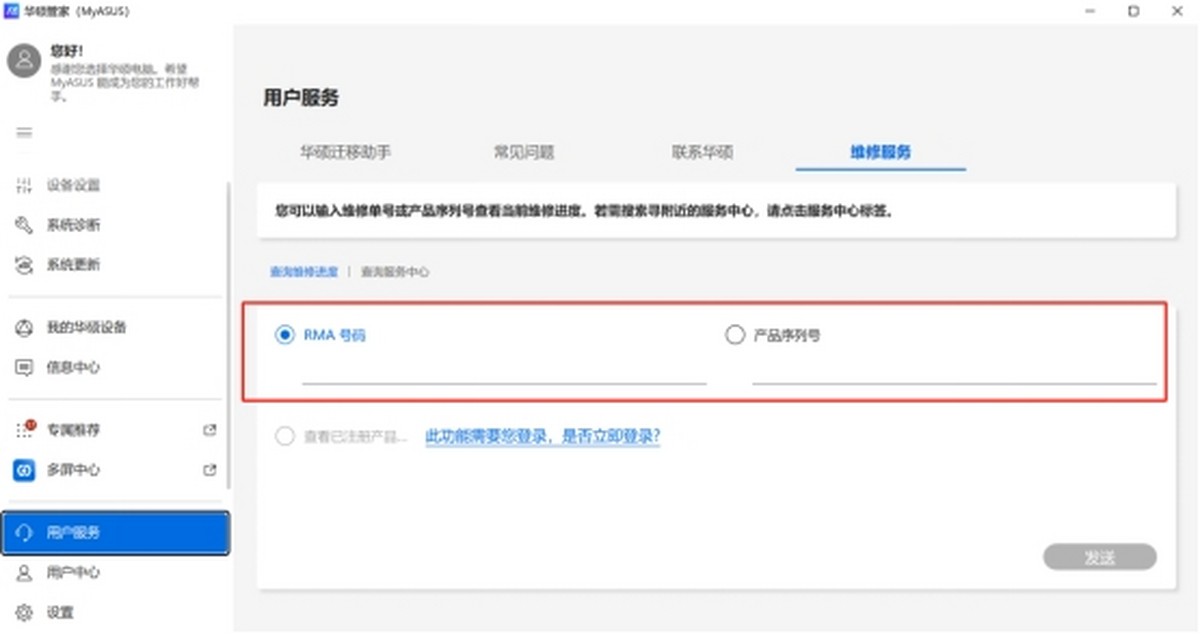Open 信息中心 in the sidebar

(73, 368)
